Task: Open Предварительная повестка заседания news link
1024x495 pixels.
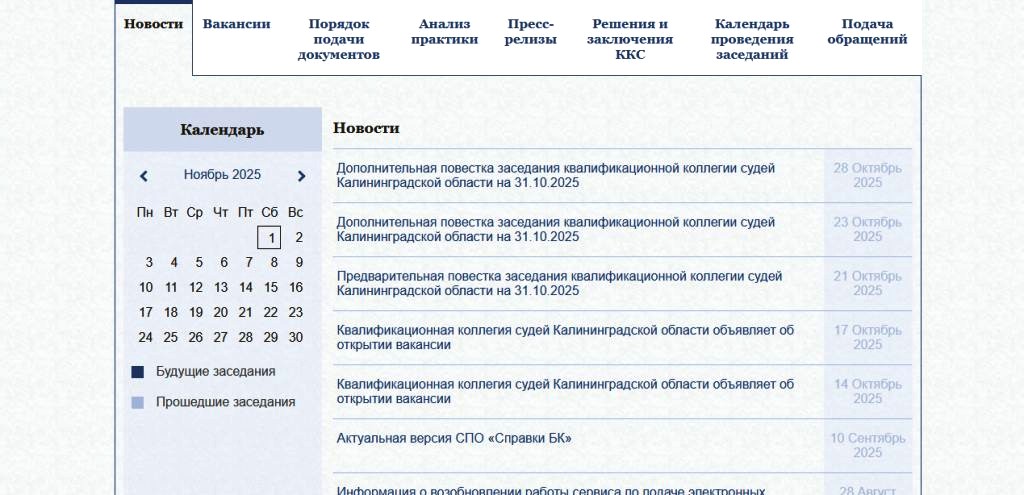Action: point(559,283)
